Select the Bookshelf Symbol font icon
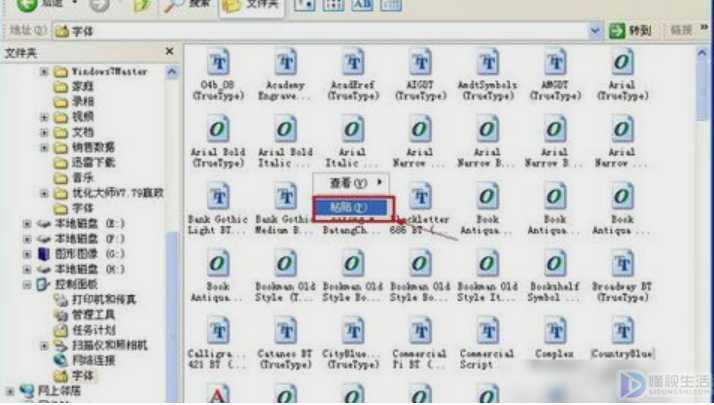This screenshot has width=714, height=405. [x=555, y=263]
